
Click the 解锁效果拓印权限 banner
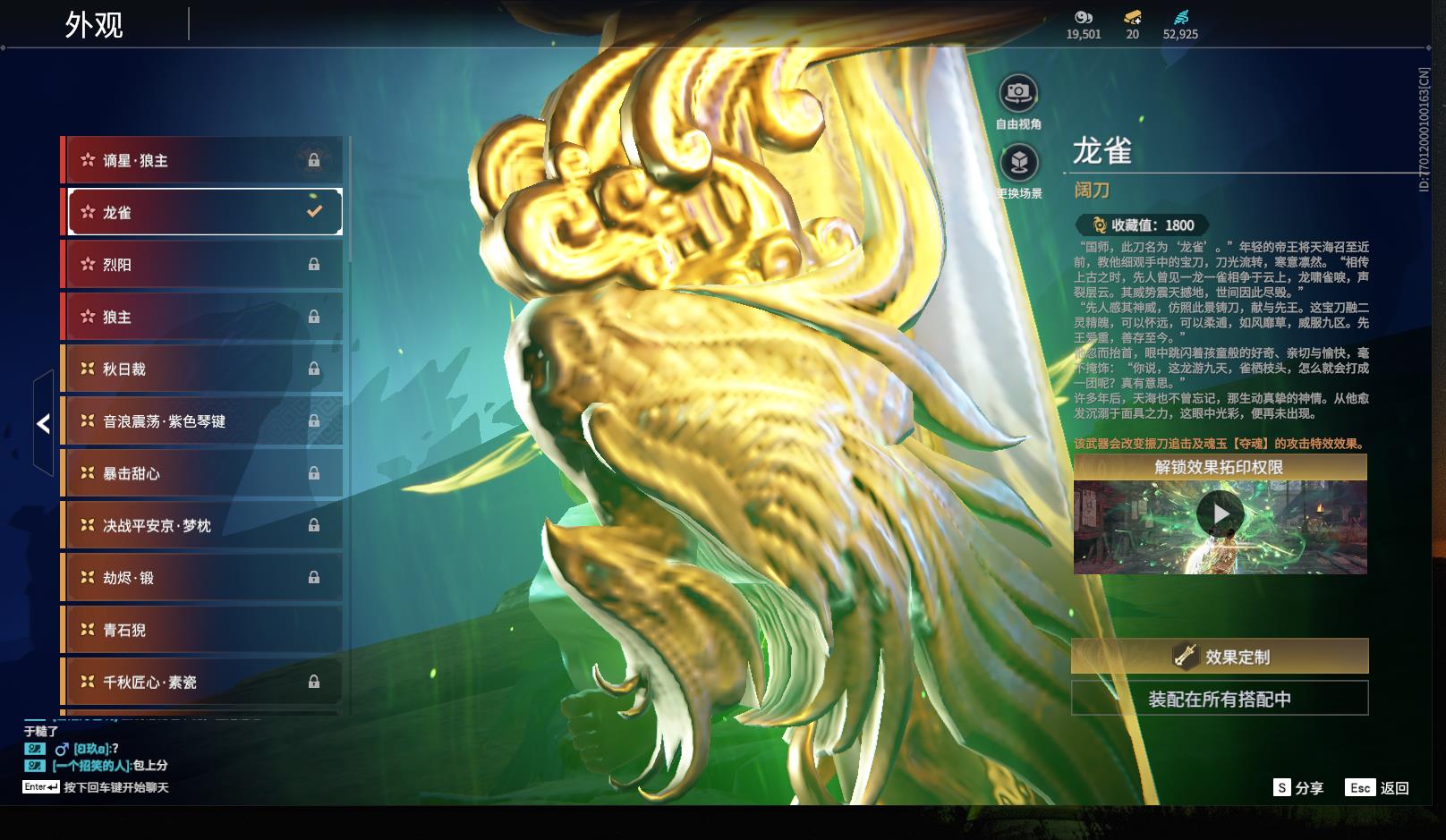[1220, 467]
